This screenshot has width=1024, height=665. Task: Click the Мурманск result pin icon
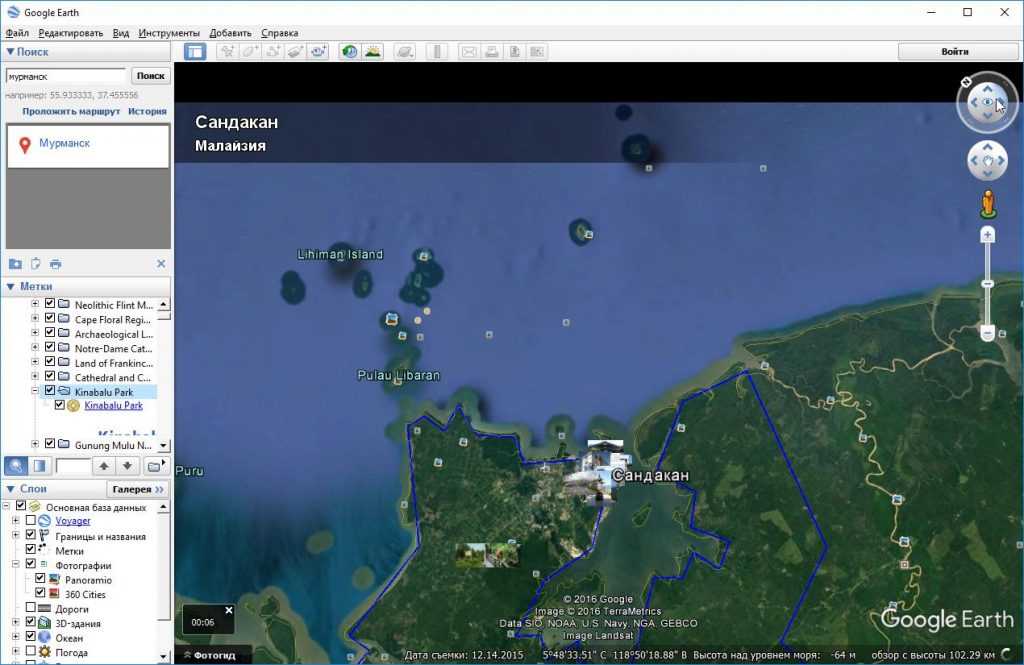[x=25, y=145]
